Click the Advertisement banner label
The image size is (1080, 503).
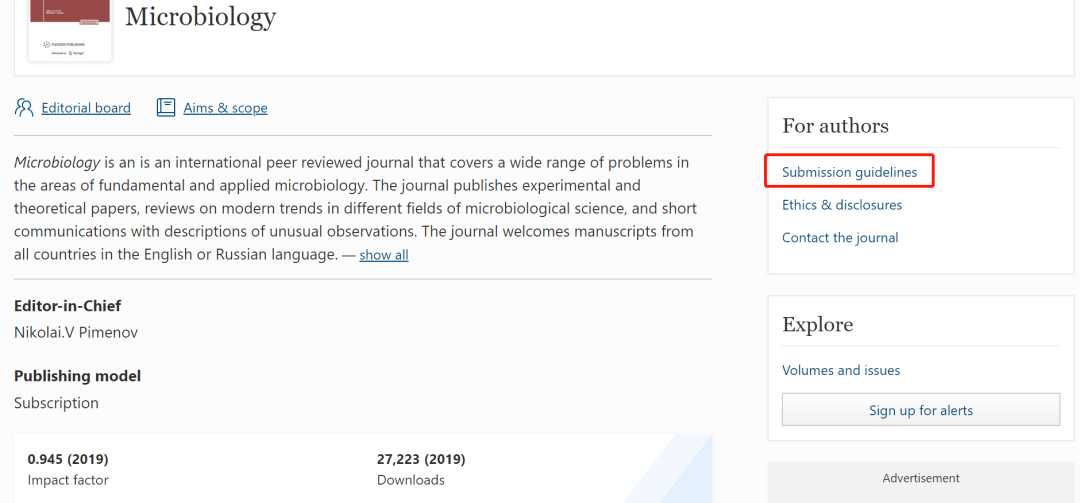coord(921,478)
